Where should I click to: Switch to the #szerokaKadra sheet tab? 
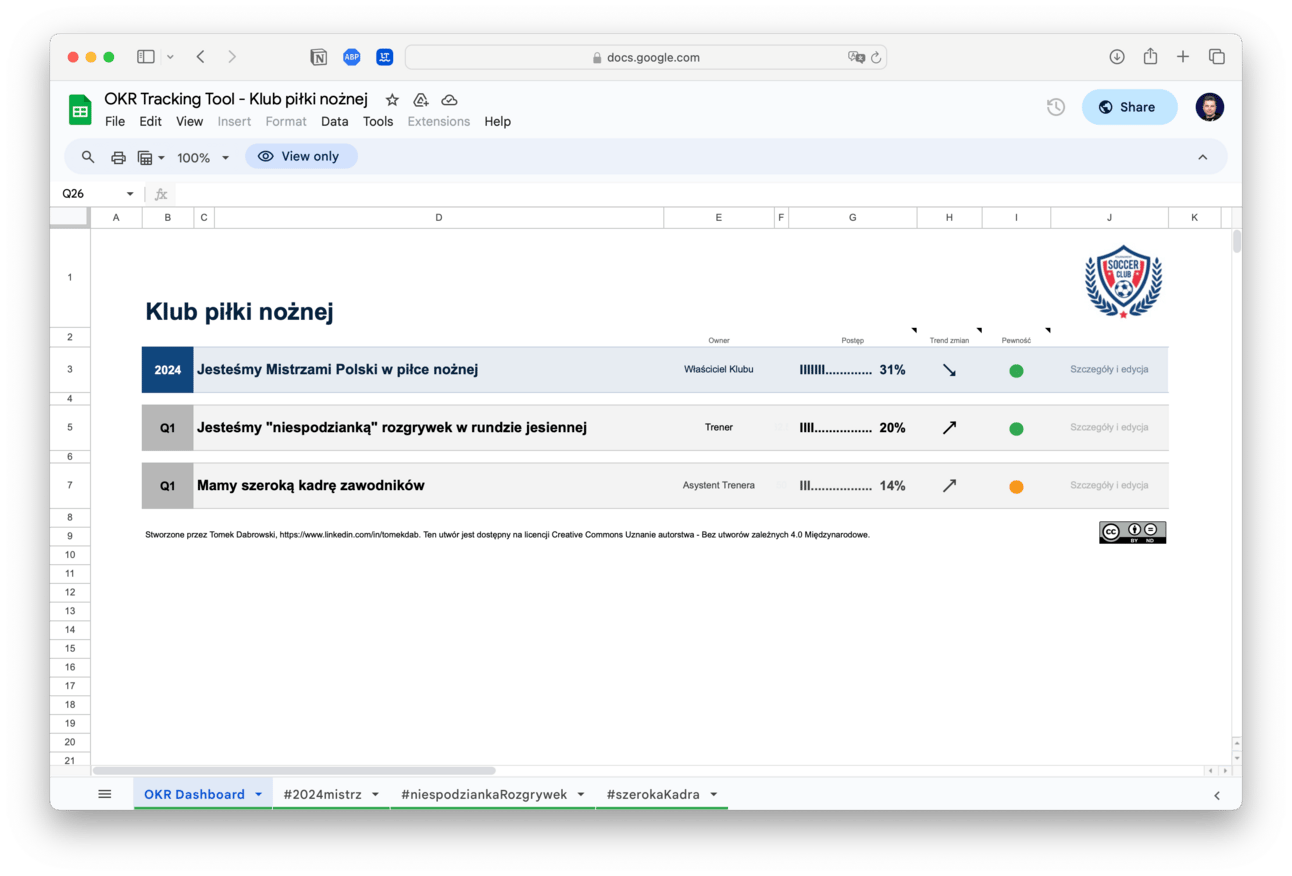pos(653,794)
